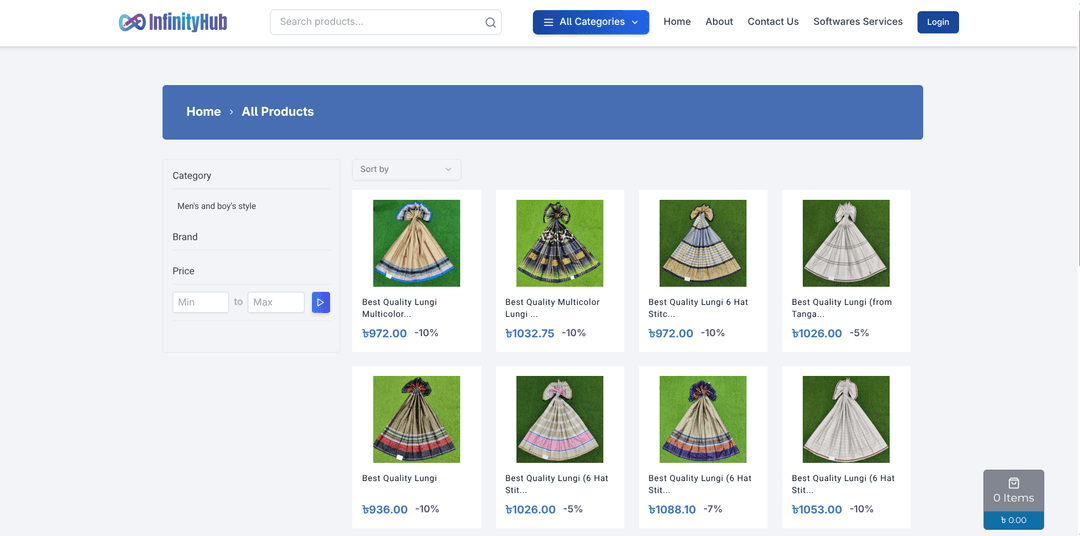Click Home in the breadcrumb
Viewport: 1080px width, 536px height.
coord(203,112)
